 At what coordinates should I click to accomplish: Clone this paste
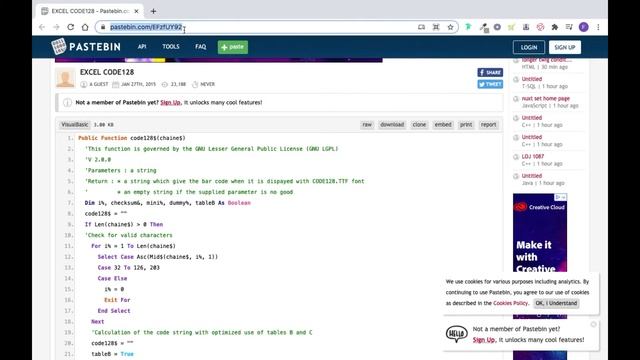click(x=419, y=124)
